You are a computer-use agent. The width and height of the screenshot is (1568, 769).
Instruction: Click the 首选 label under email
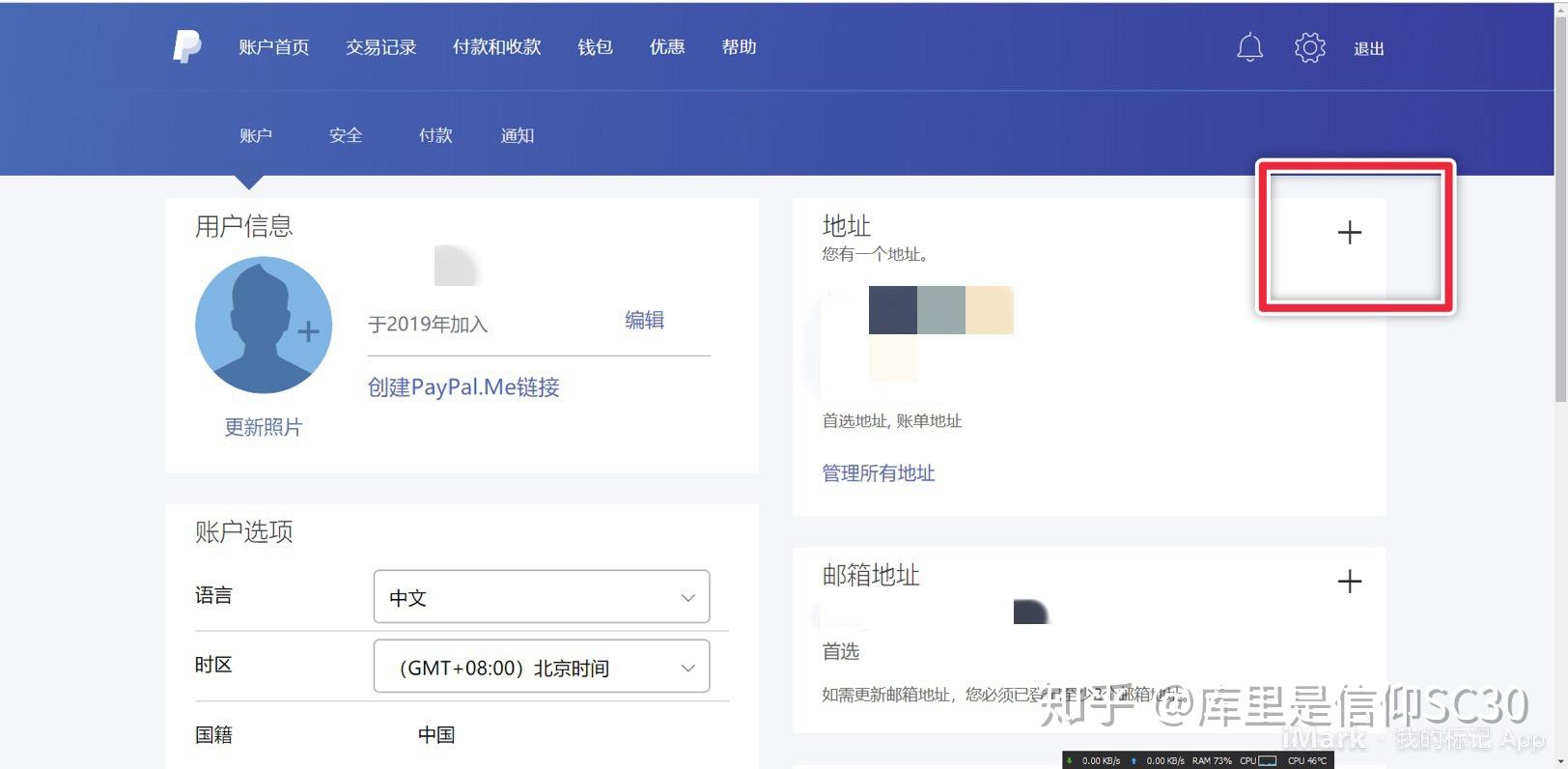pyautogui.click(x=841, y=652)
